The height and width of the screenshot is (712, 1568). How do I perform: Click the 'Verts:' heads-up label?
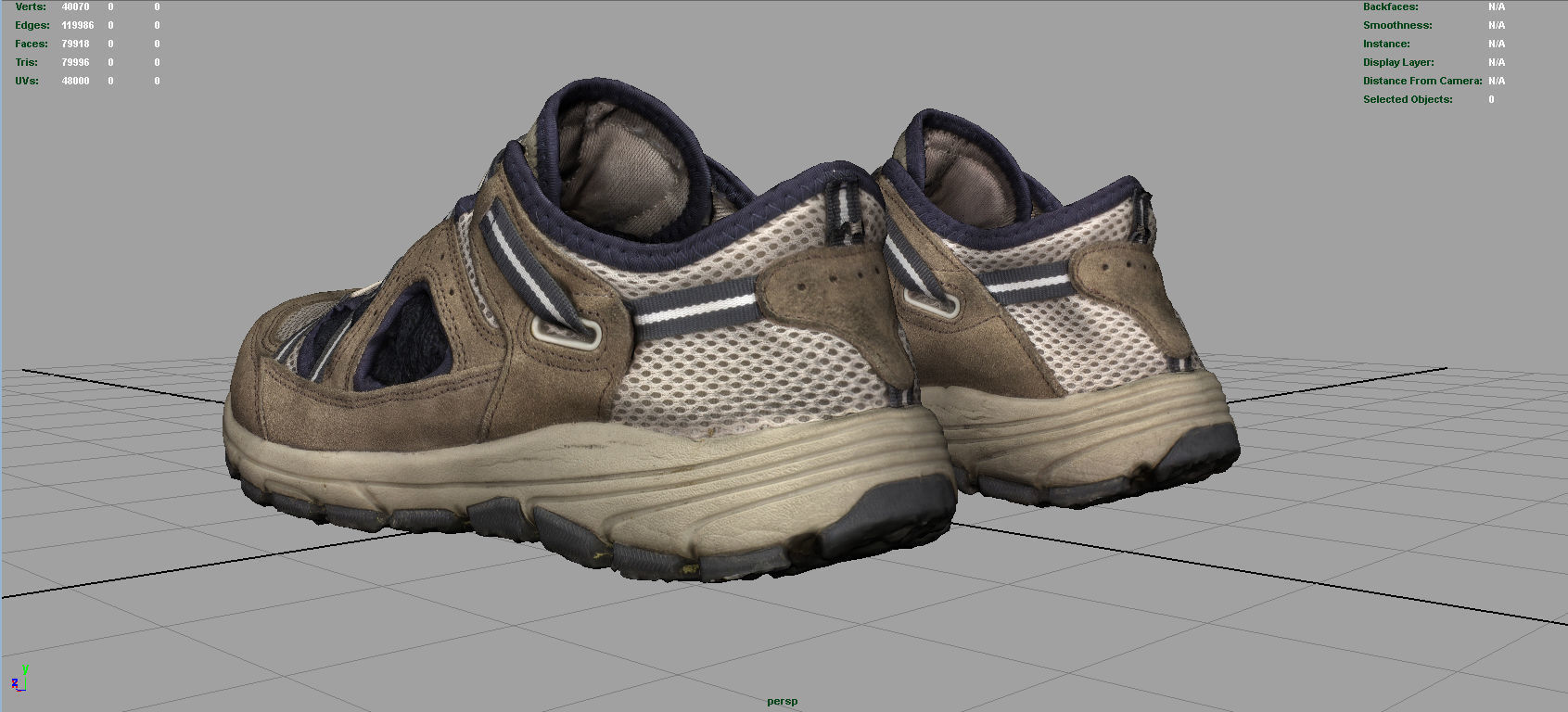tap(31, 6)
